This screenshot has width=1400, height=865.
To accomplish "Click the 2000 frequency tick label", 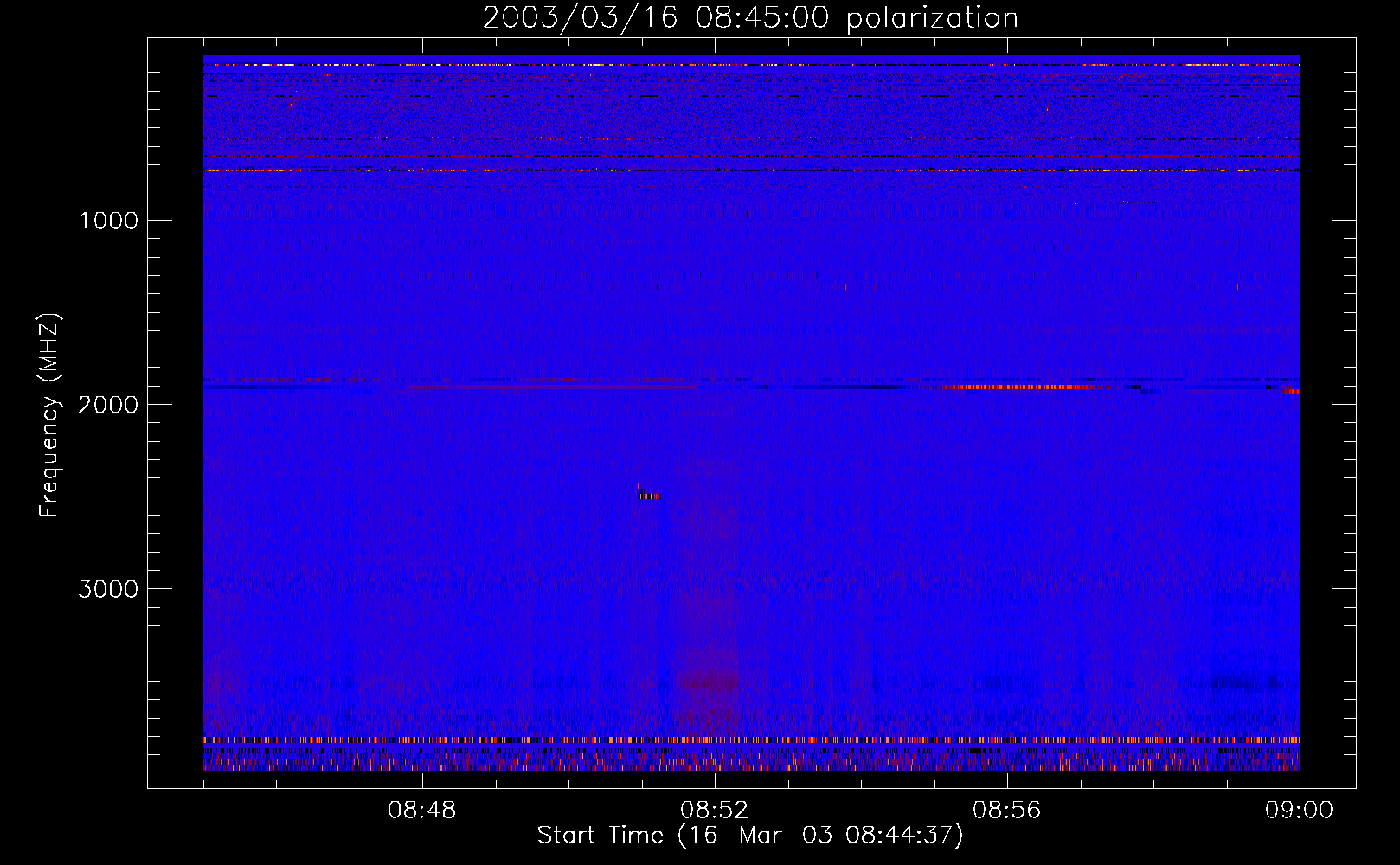I will tap(109, 405).
